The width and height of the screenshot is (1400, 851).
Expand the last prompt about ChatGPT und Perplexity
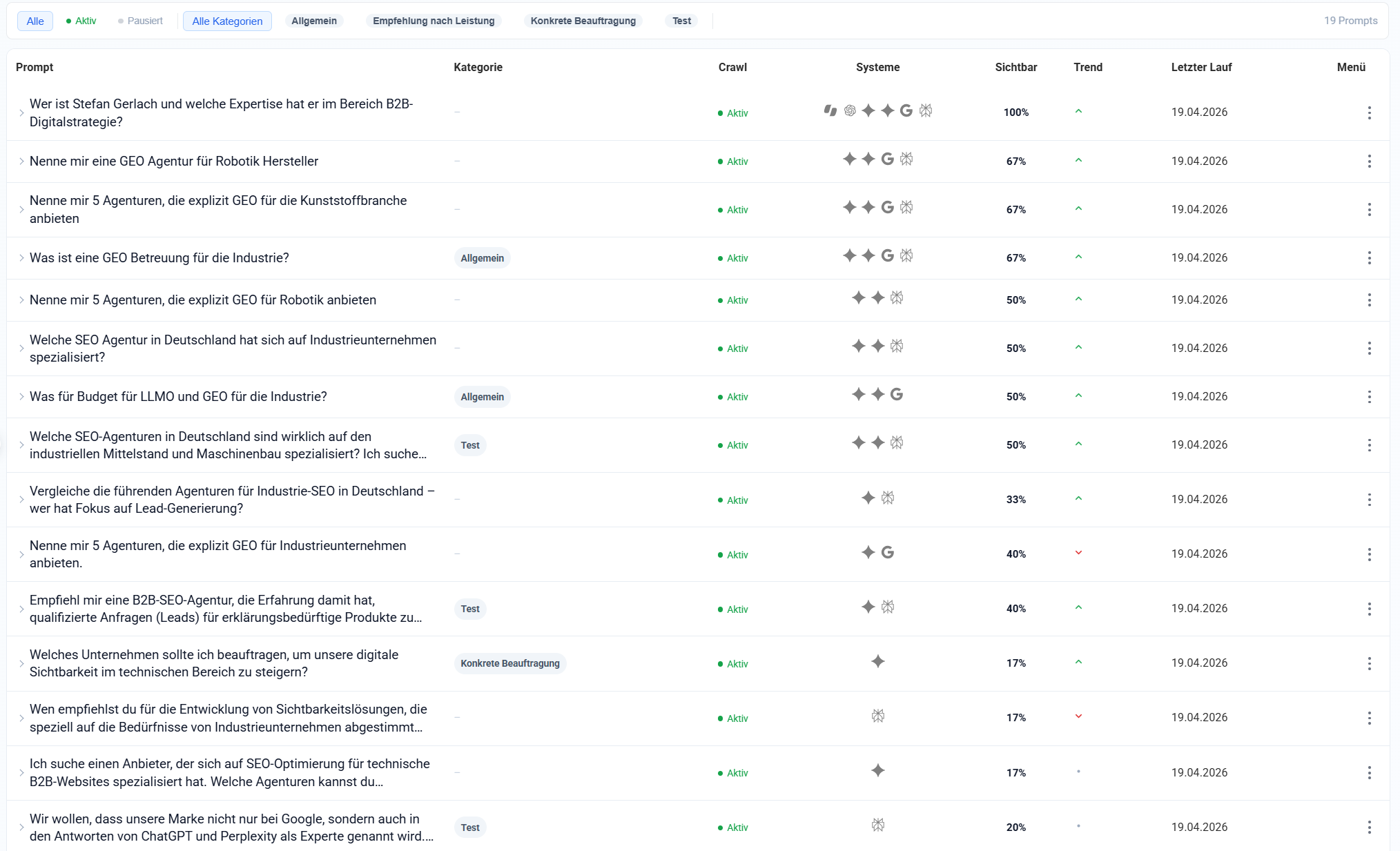21,827
